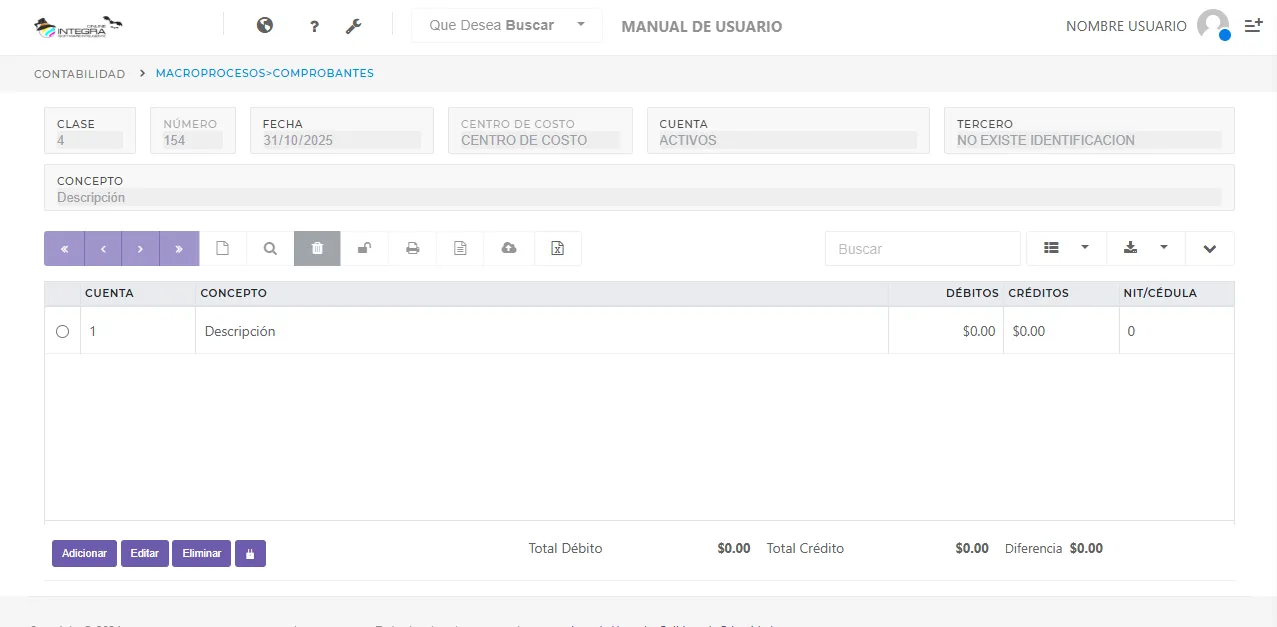Export to Excel using the Excel icon
1277x627 pixels.
tap(557, 248)
